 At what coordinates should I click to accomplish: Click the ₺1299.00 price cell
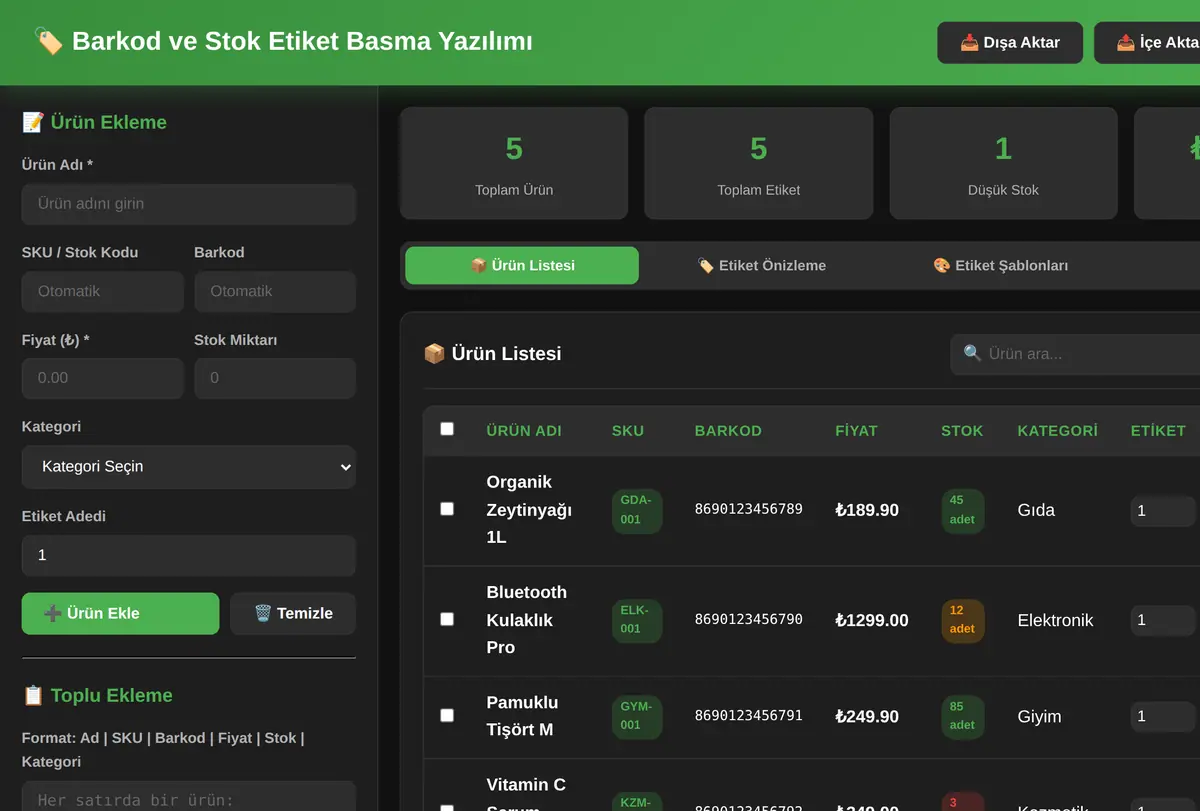click(872, 620)
